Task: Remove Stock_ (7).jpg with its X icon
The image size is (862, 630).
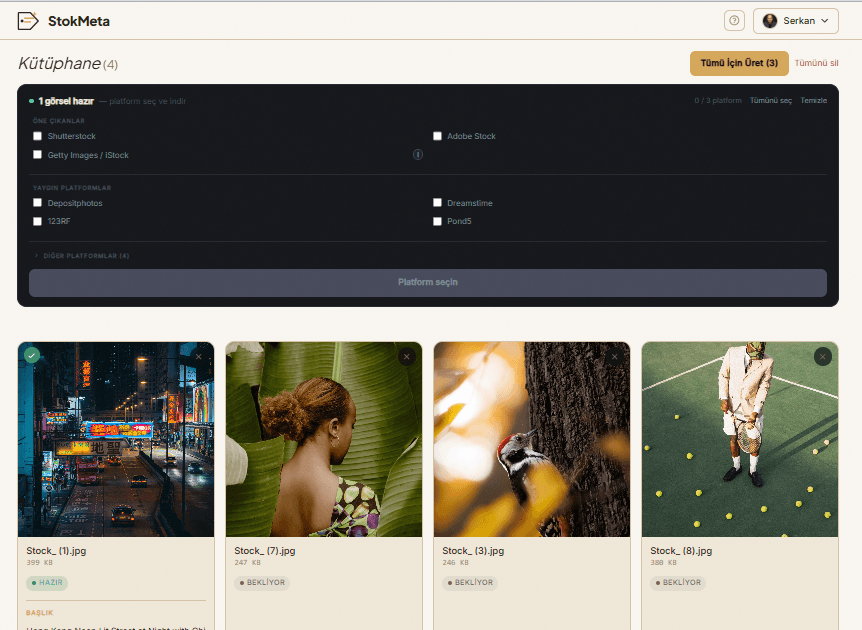Action: pyautogui.click(x=407, y=357)
